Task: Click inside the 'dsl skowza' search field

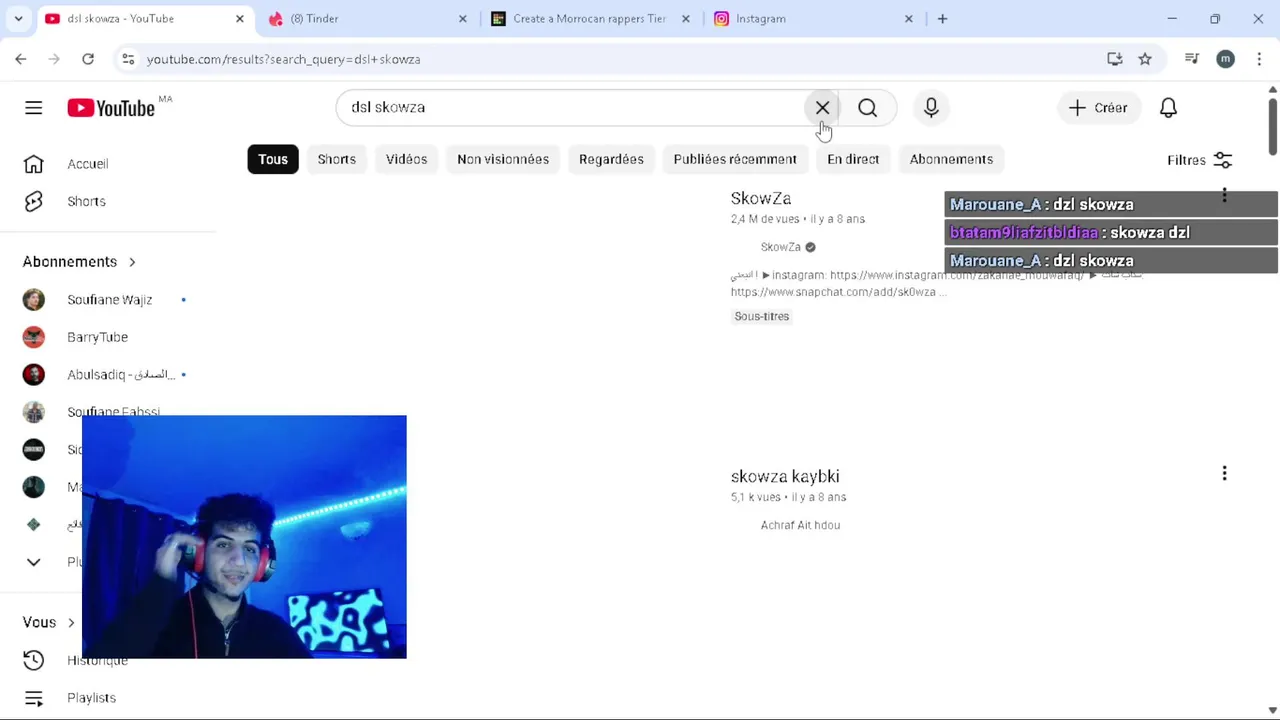Action: pyautogui.click(x=570, y=108)
